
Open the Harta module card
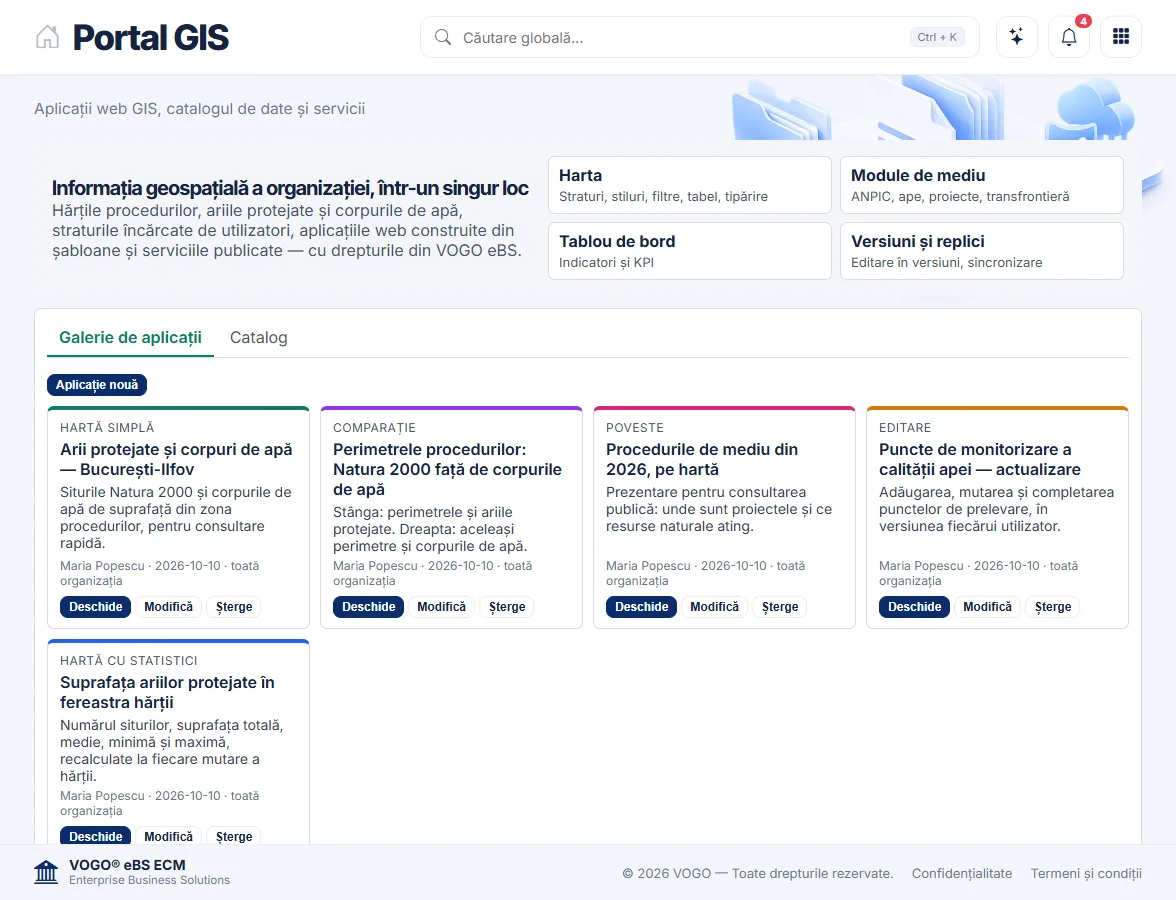(689, 185)
